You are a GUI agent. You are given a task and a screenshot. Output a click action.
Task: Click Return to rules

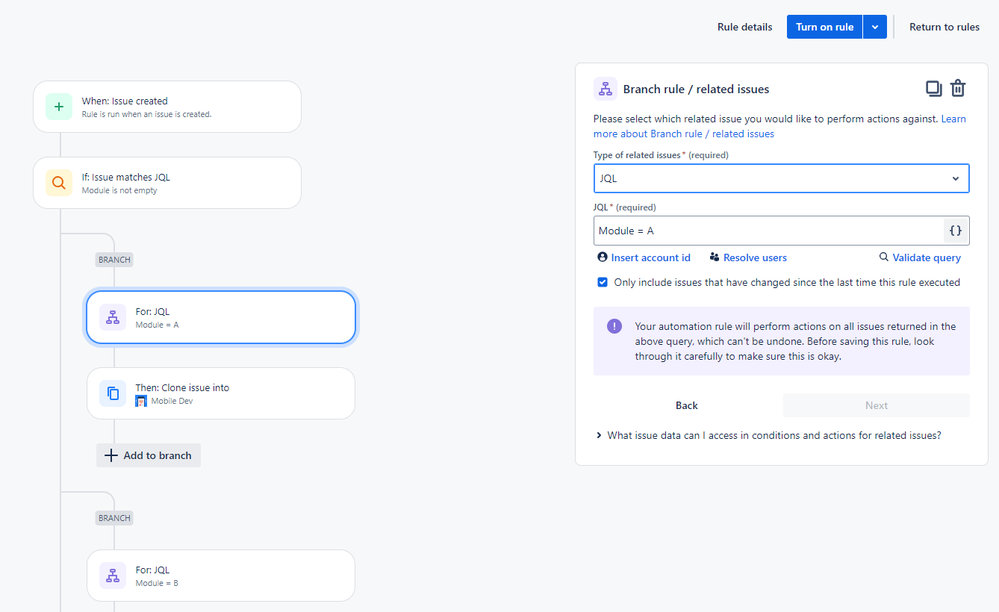point(944,27)
